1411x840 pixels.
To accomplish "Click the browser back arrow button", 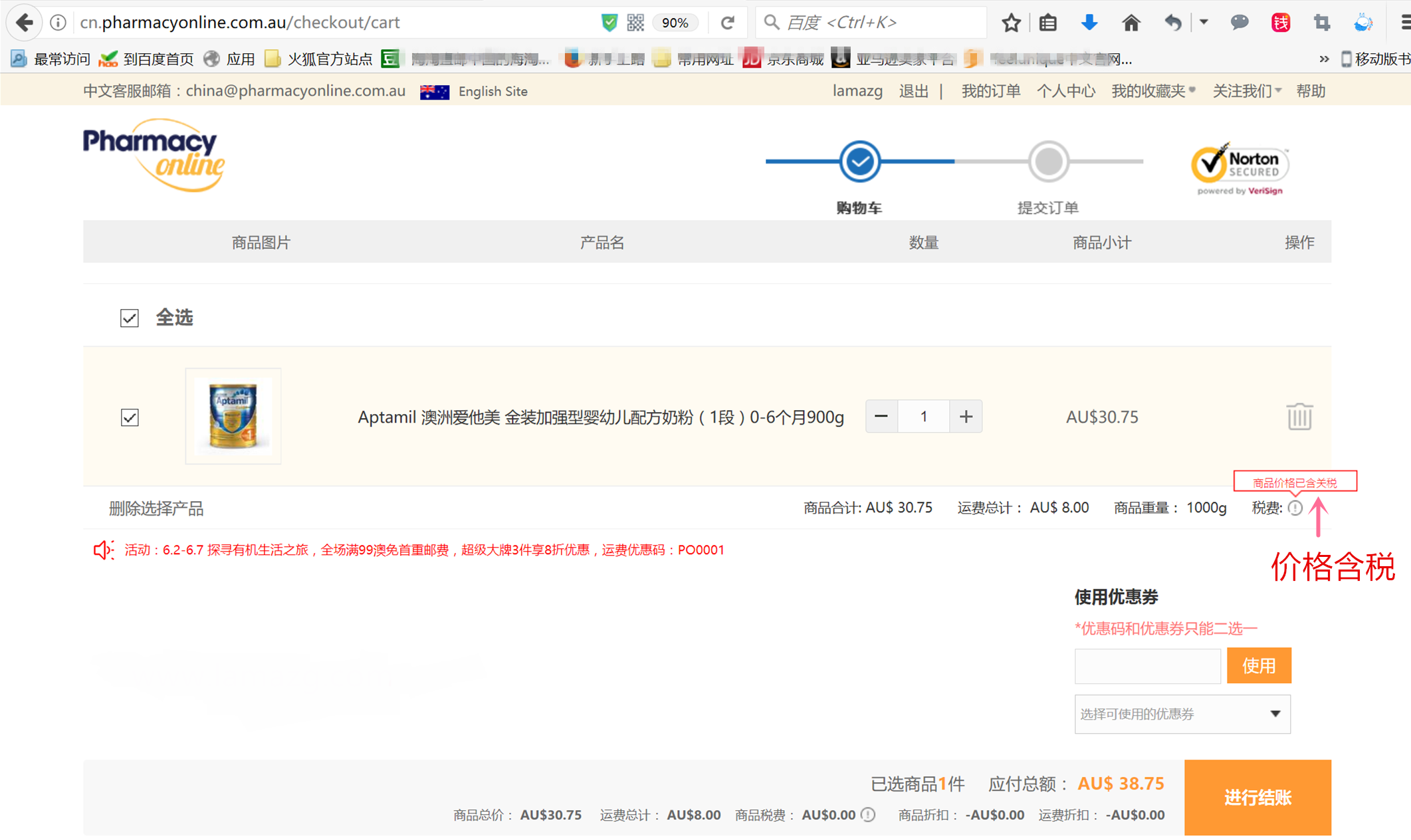I will 25,23.
